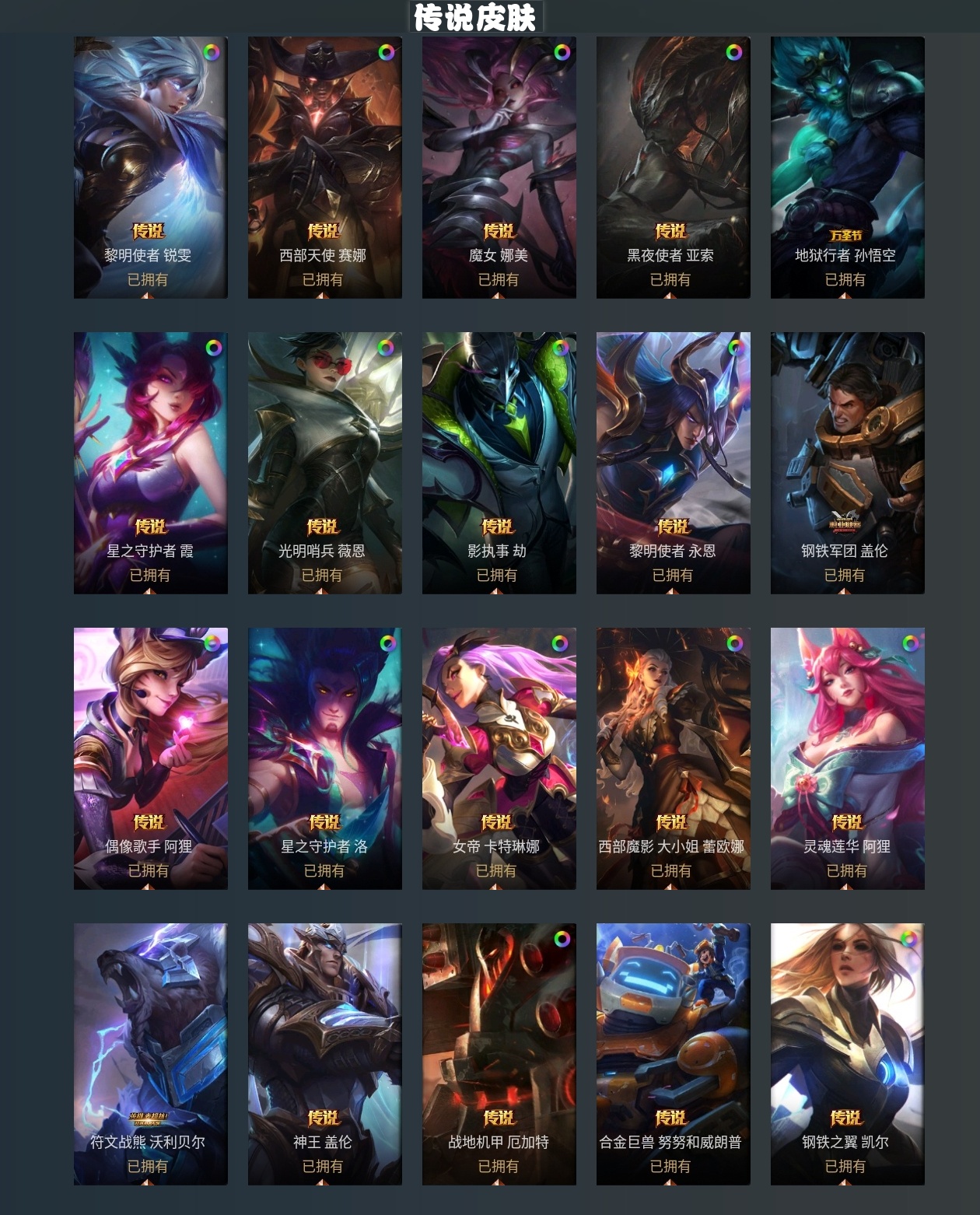Expand arrow beneath 神王 盖伦 card

[322, 1182]
